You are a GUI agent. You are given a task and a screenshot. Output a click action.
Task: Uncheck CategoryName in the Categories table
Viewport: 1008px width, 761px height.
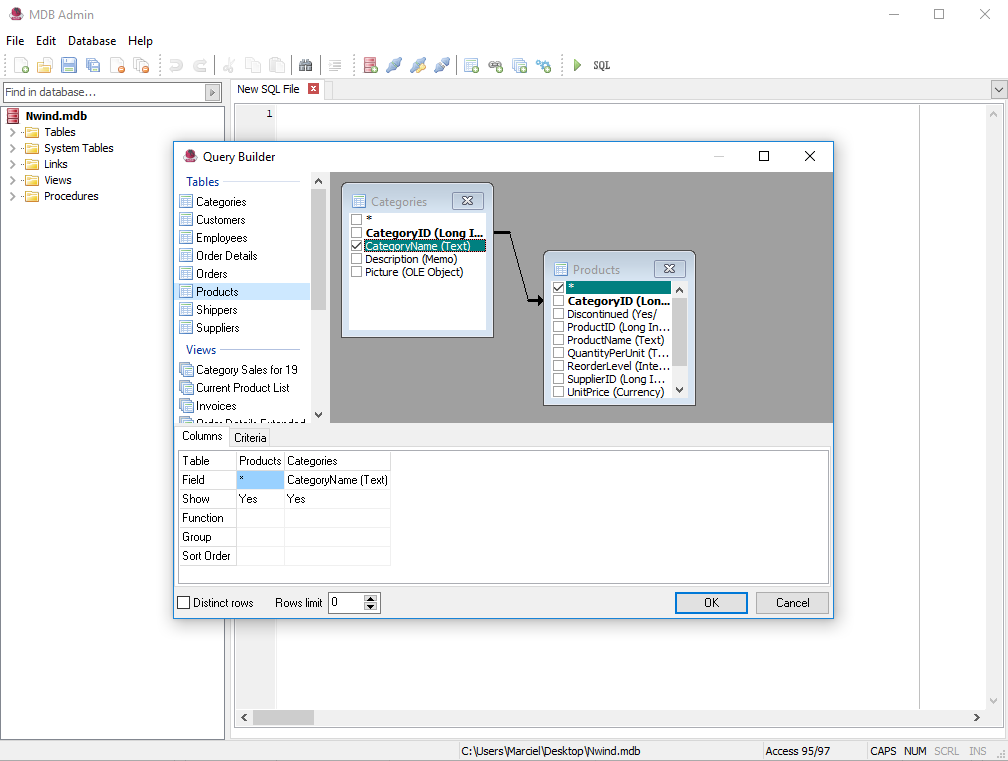pyautogui.click(x=357, y=245)
